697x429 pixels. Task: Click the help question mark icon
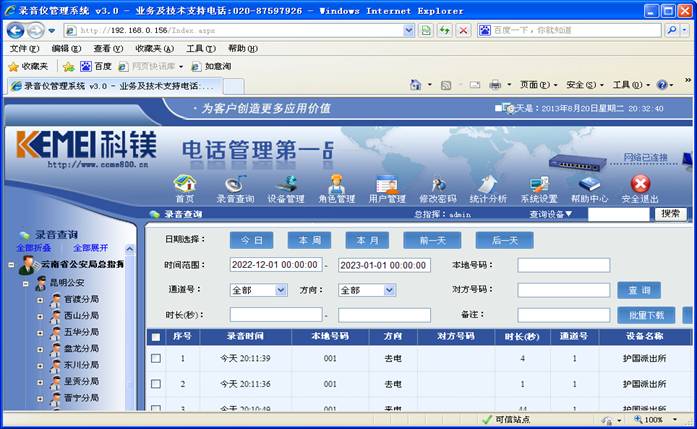click(x=662, y=84)
